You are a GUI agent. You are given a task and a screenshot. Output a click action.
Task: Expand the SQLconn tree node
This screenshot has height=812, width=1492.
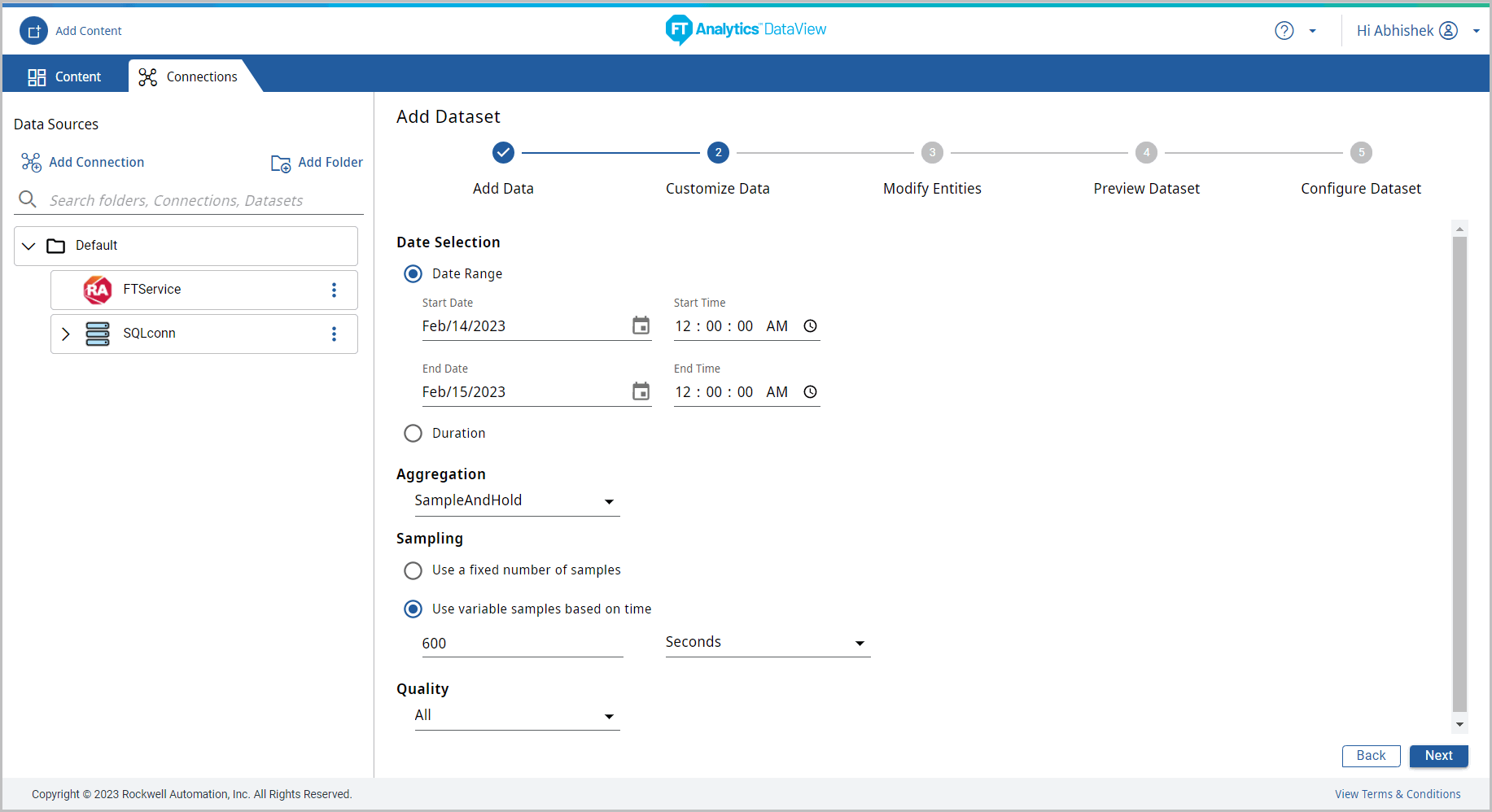[66, 334]
